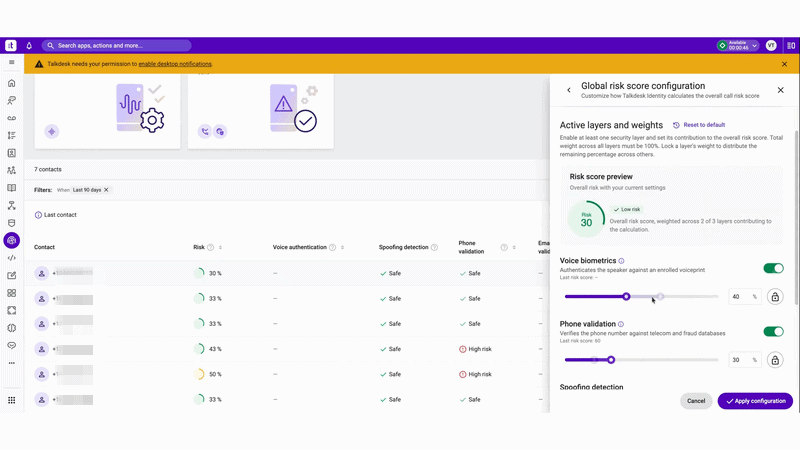The width and height of the screenshot is (800, 450).
Task: Click High risk in the 50 % row
Action: [x=476, y=374]
